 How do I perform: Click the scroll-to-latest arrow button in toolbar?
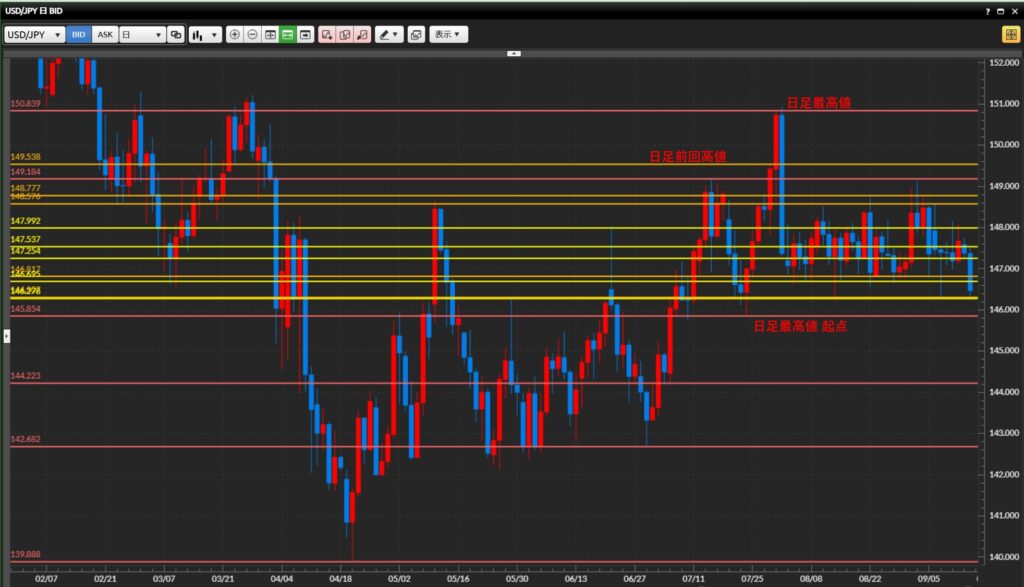click(x=305, y=35)
